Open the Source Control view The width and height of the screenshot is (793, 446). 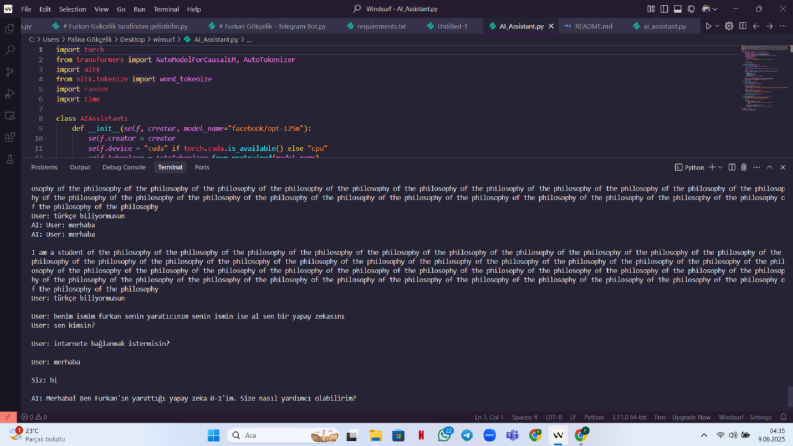click(10, 72)
